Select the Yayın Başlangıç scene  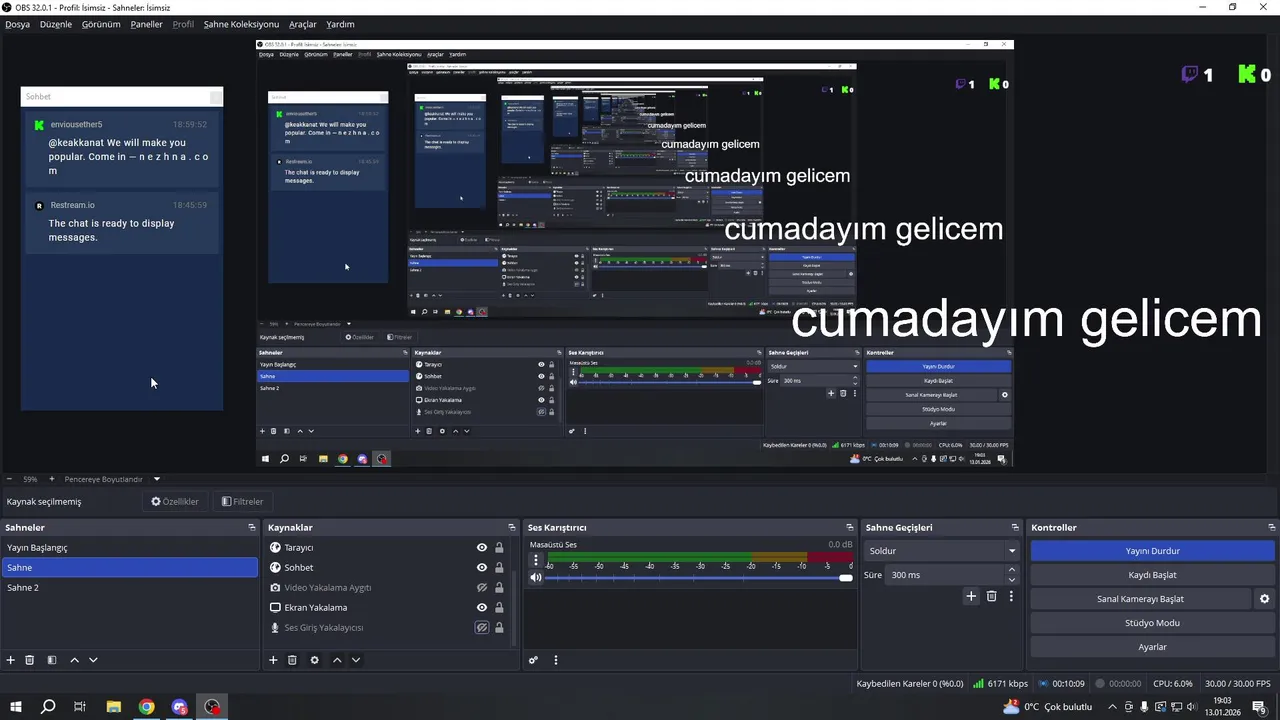pyautogui.click(x=129, y=548)
